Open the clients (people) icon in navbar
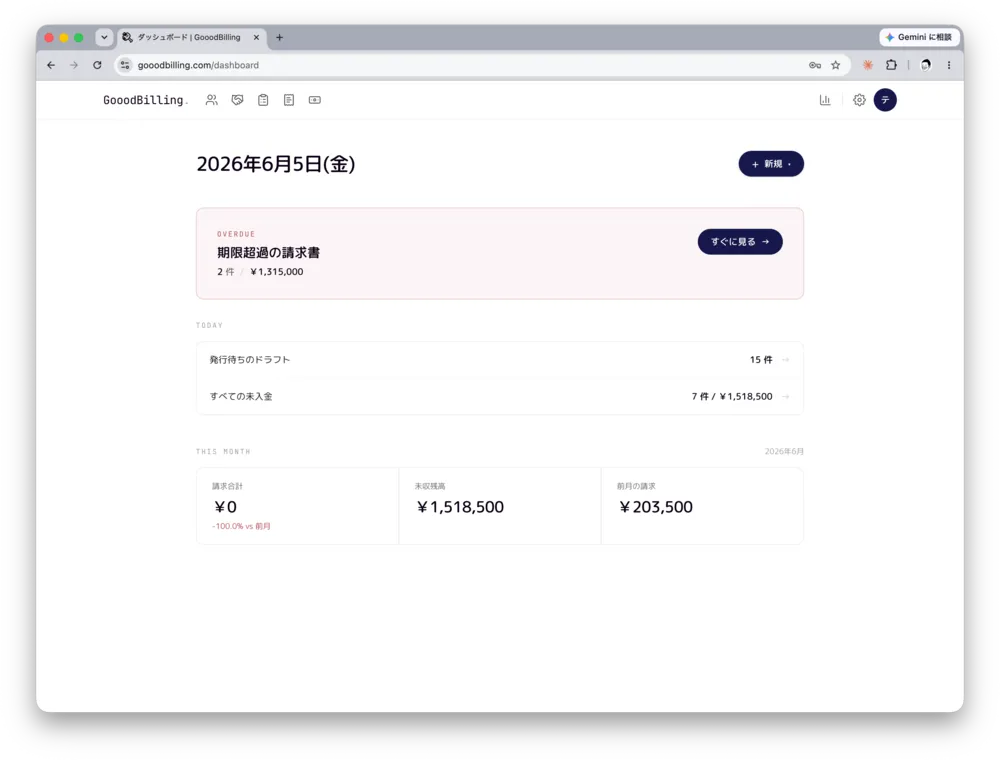Image resolution: width=1000 pixels, height=760 pixels. tap(211, 100)
